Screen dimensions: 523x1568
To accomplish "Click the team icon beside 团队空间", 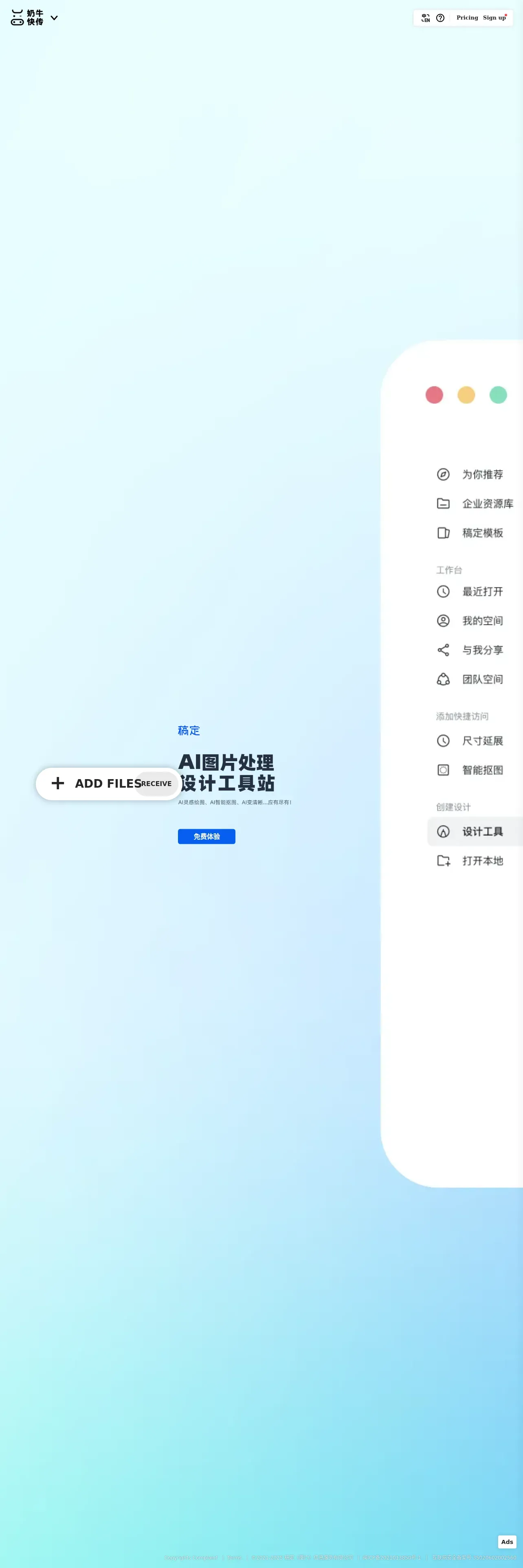I will click(x=443, y=679).
